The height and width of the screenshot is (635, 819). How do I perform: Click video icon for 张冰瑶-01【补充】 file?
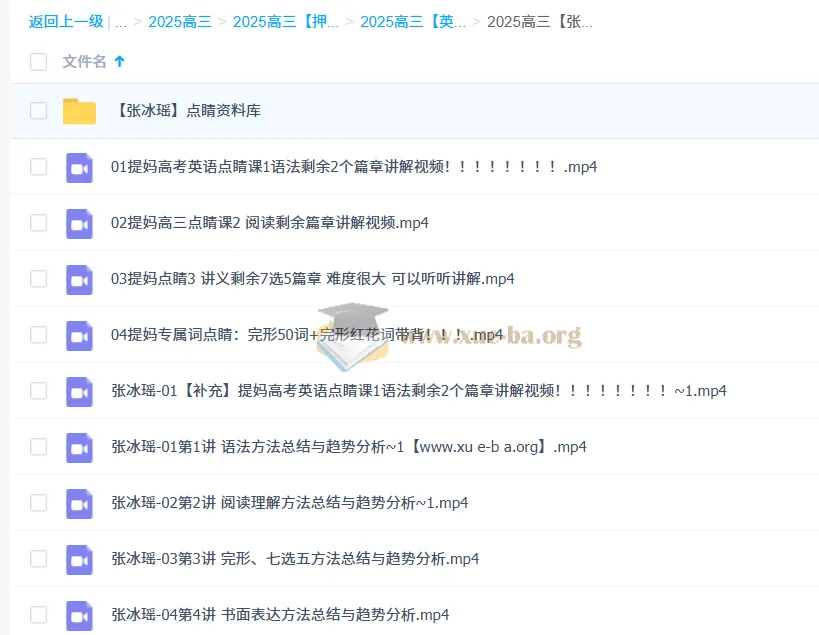tap(79, 391)
